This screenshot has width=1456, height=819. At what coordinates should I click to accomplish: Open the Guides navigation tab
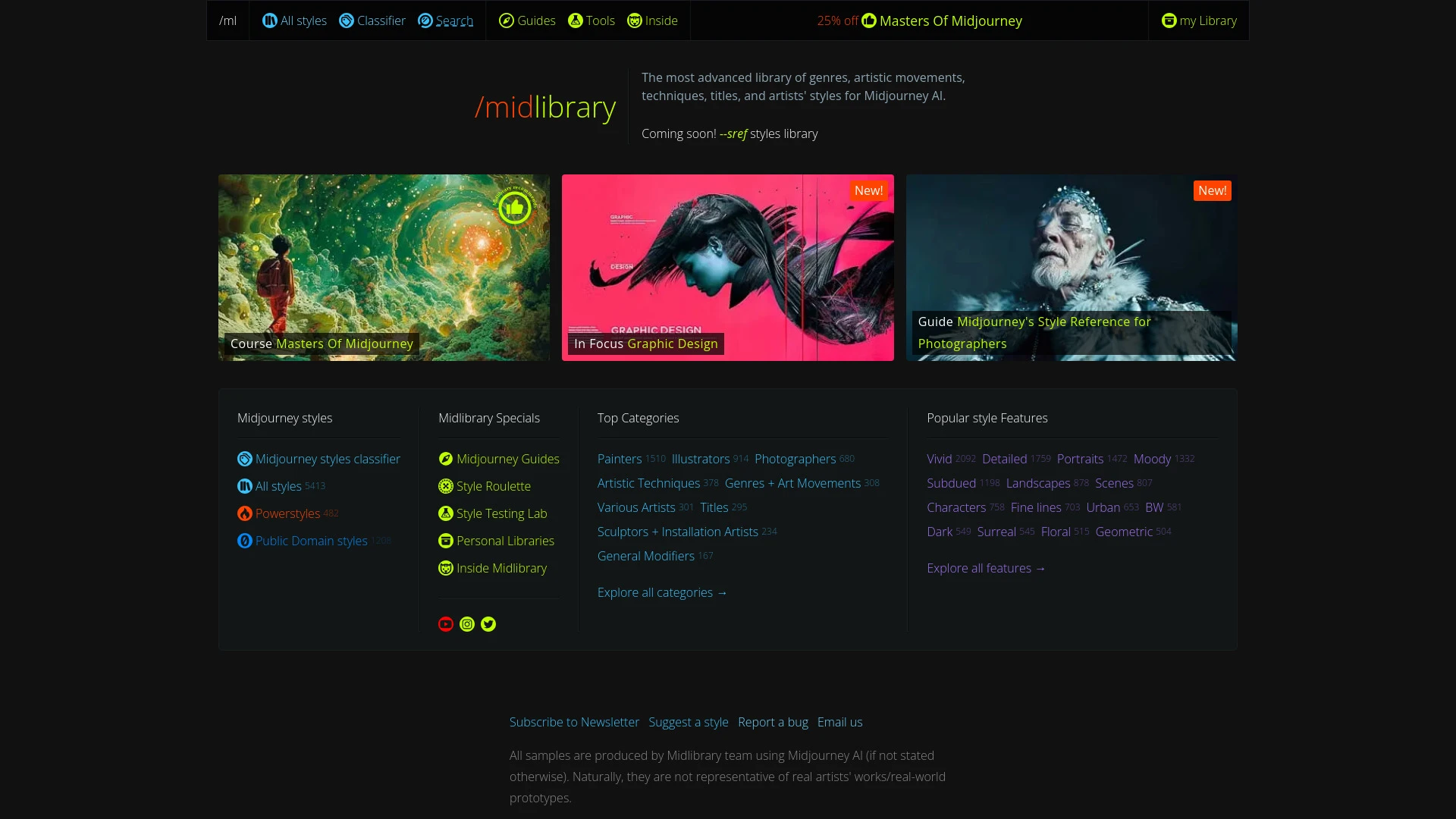527,20
